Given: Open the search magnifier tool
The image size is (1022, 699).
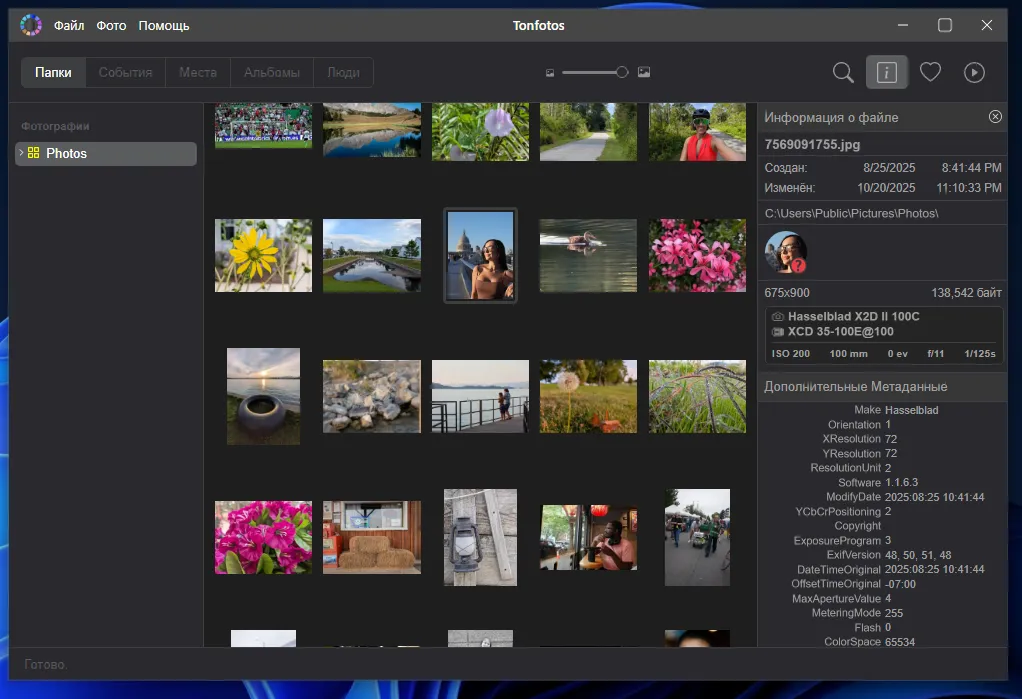Looking at the screenshot, I should [x=843, y=72].
